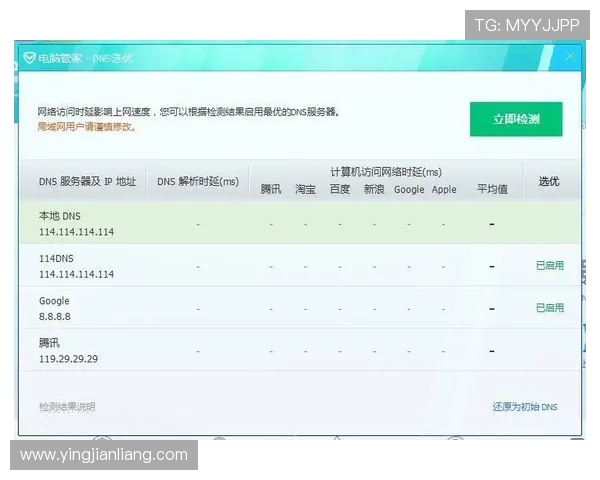Click 114.114.114.114 under 114DNS
The height and width of the screenshot is (480, 600).
click(77, 274)
